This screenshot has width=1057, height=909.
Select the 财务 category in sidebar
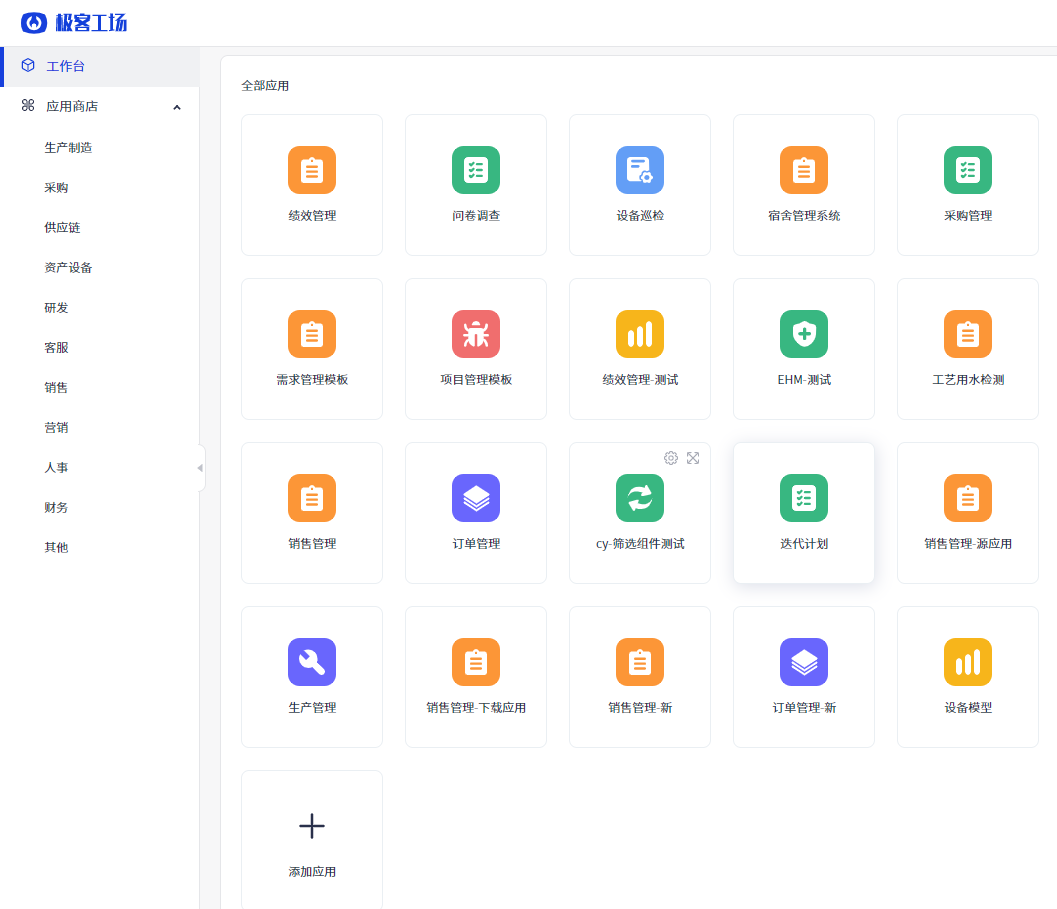pos(56,507)
